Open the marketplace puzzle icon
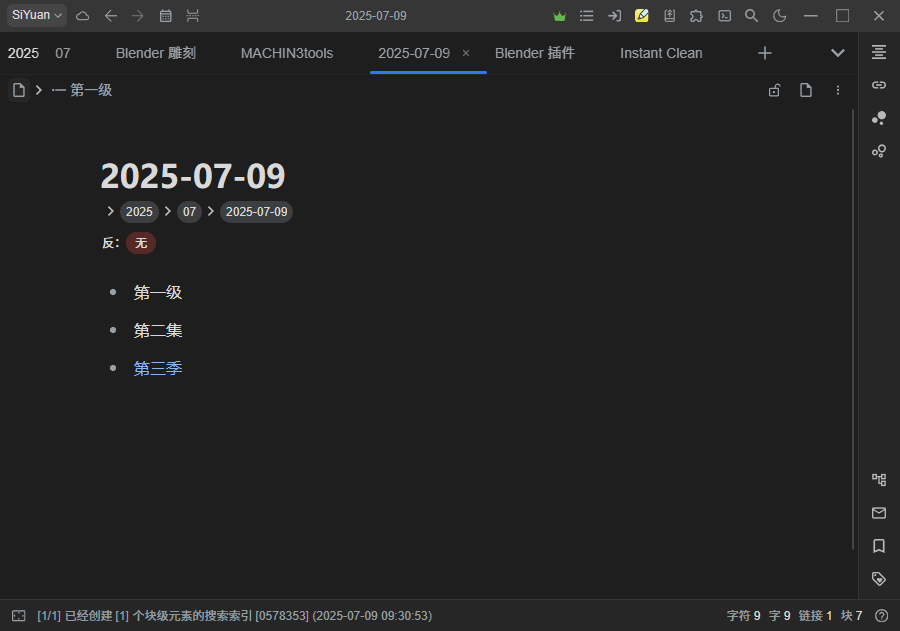Viewport: 900px width, 631px height. [x=696, y=16]
